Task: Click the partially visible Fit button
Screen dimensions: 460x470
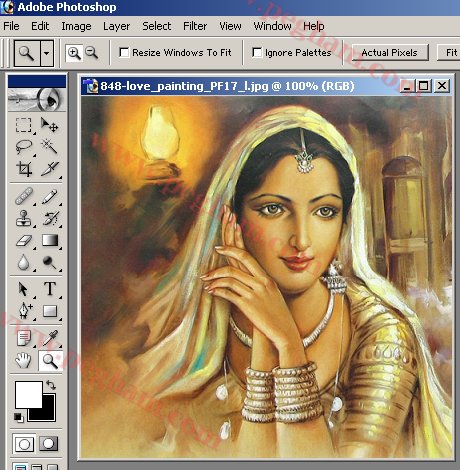Action: [x=449, y=52]
